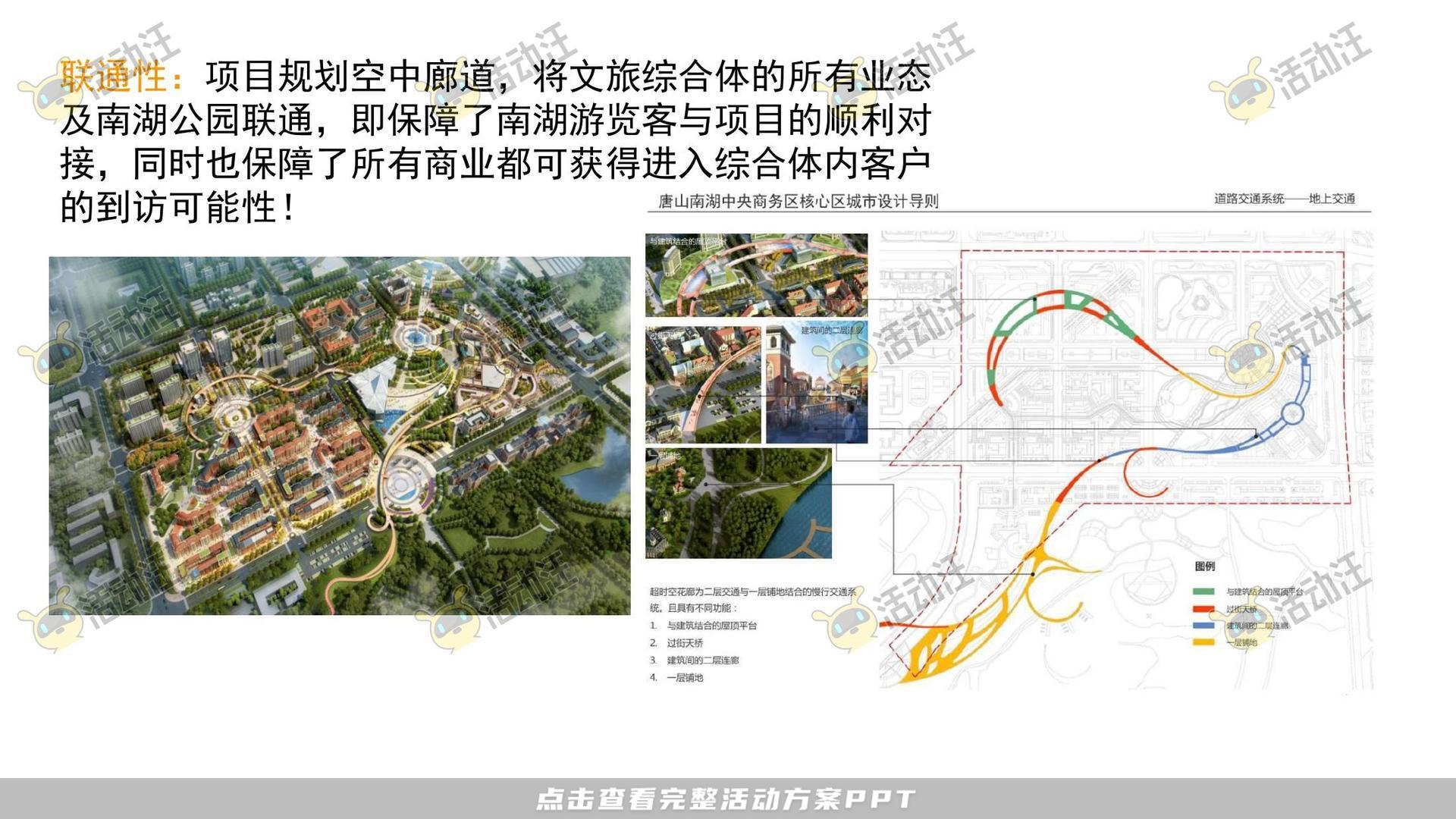Click the red legend swatch for 过街天桥
Image resolution: width=1456 pixels, height=819 pixels.
click(1203, 609)
